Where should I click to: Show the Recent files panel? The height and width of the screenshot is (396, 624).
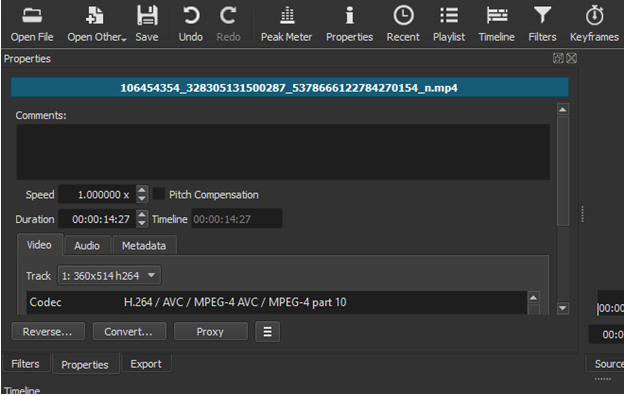click(x=403, y=24)
